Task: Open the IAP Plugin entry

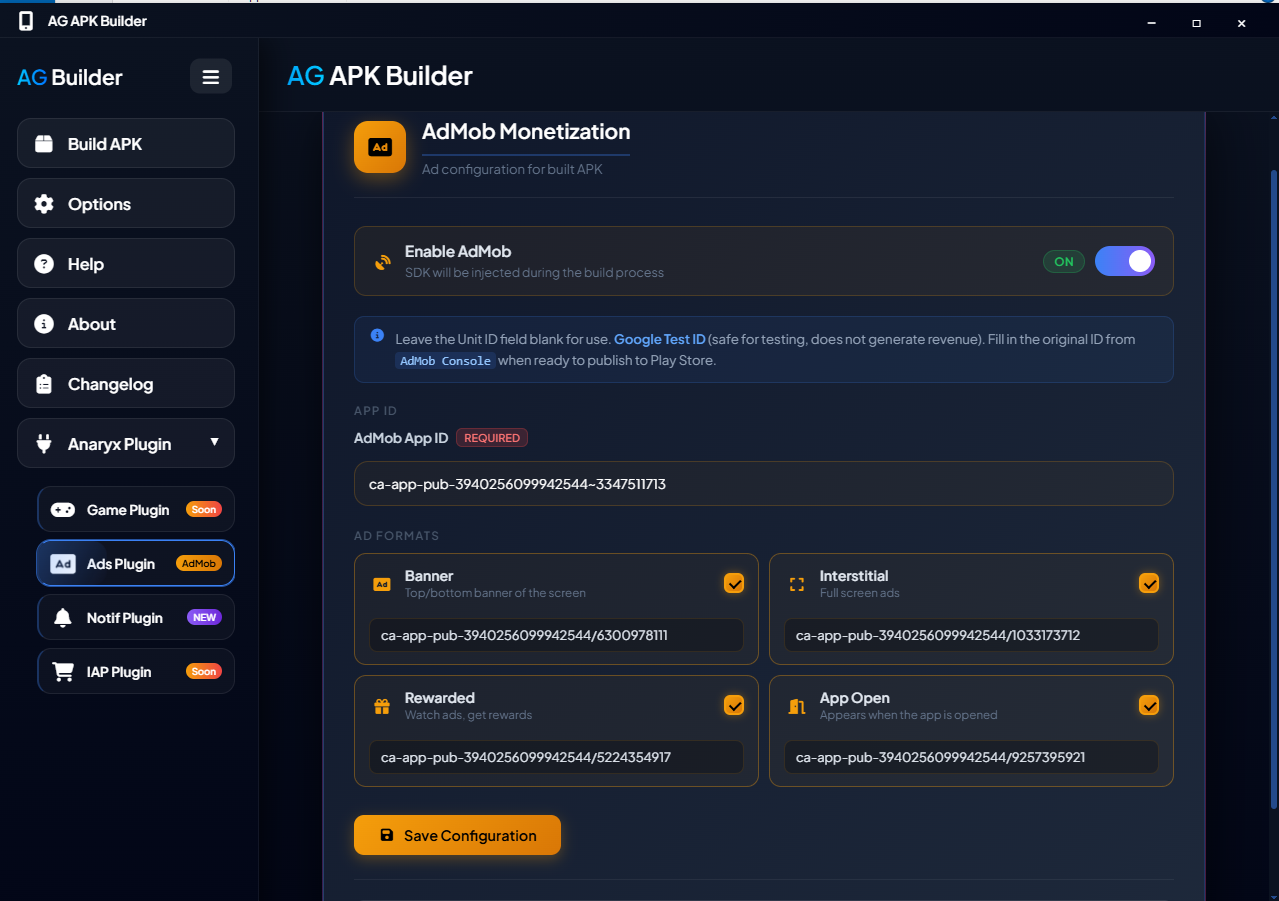Action: click(136, 672)
